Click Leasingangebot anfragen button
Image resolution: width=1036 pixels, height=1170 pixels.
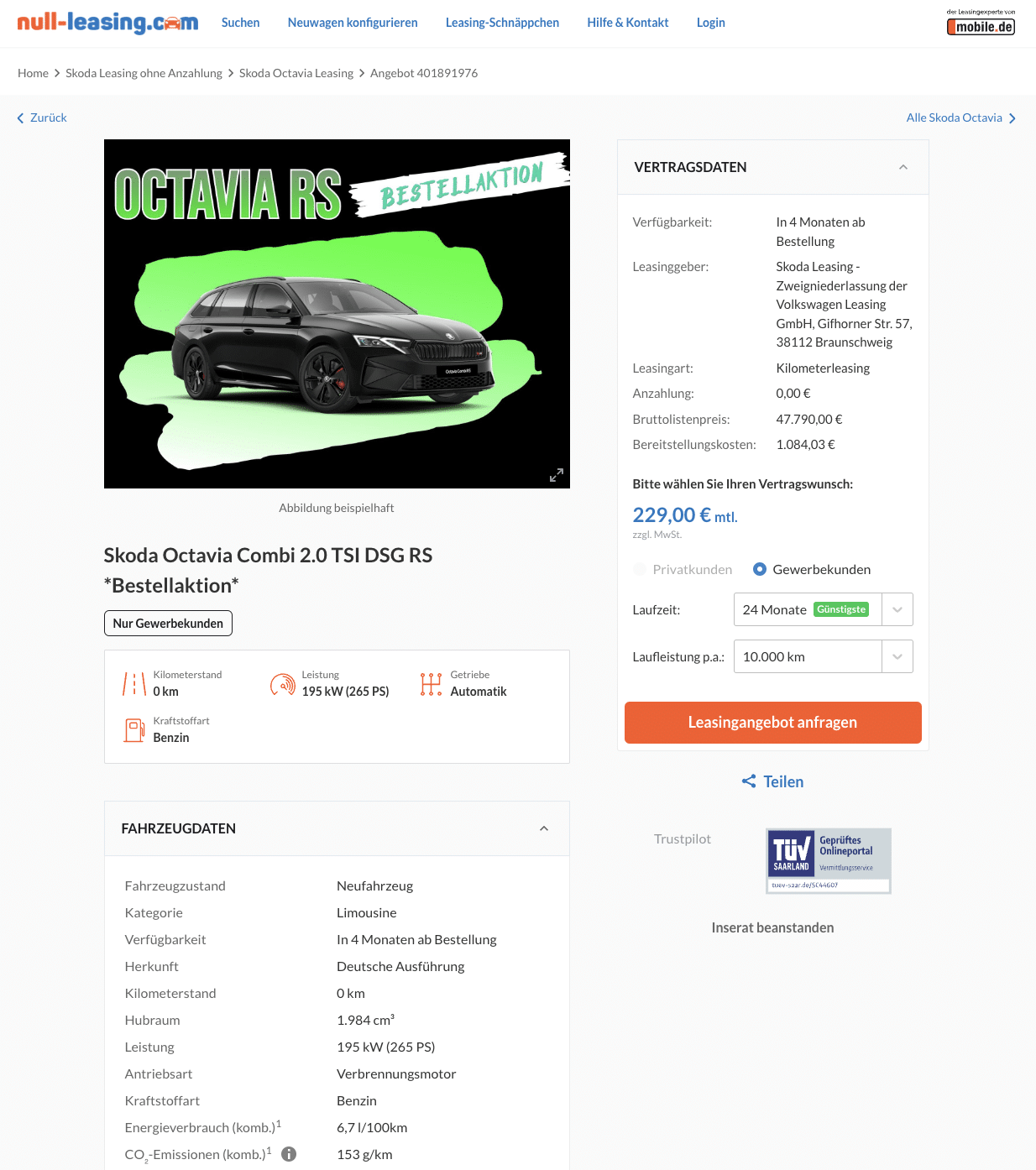coord(773,723)
